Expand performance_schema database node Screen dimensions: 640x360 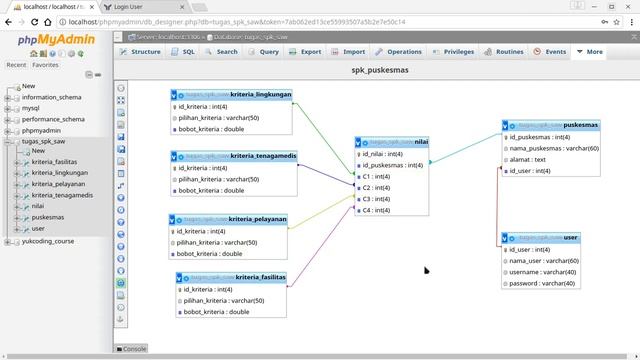(7, 120)
